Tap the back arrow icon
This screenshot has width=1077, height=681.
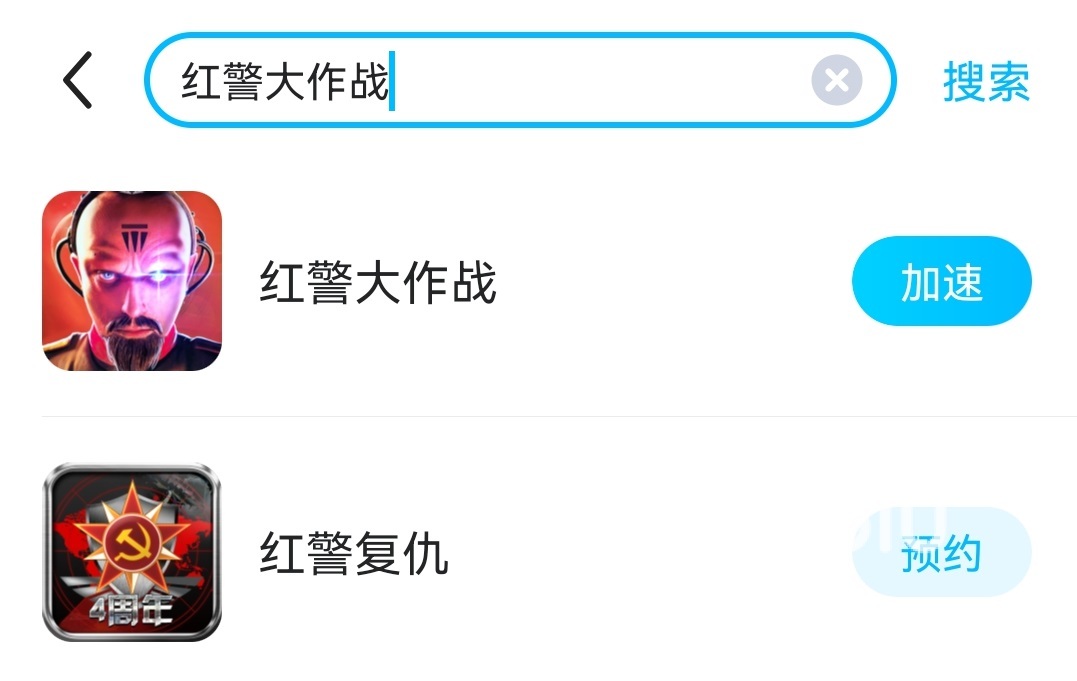[78, 80]
